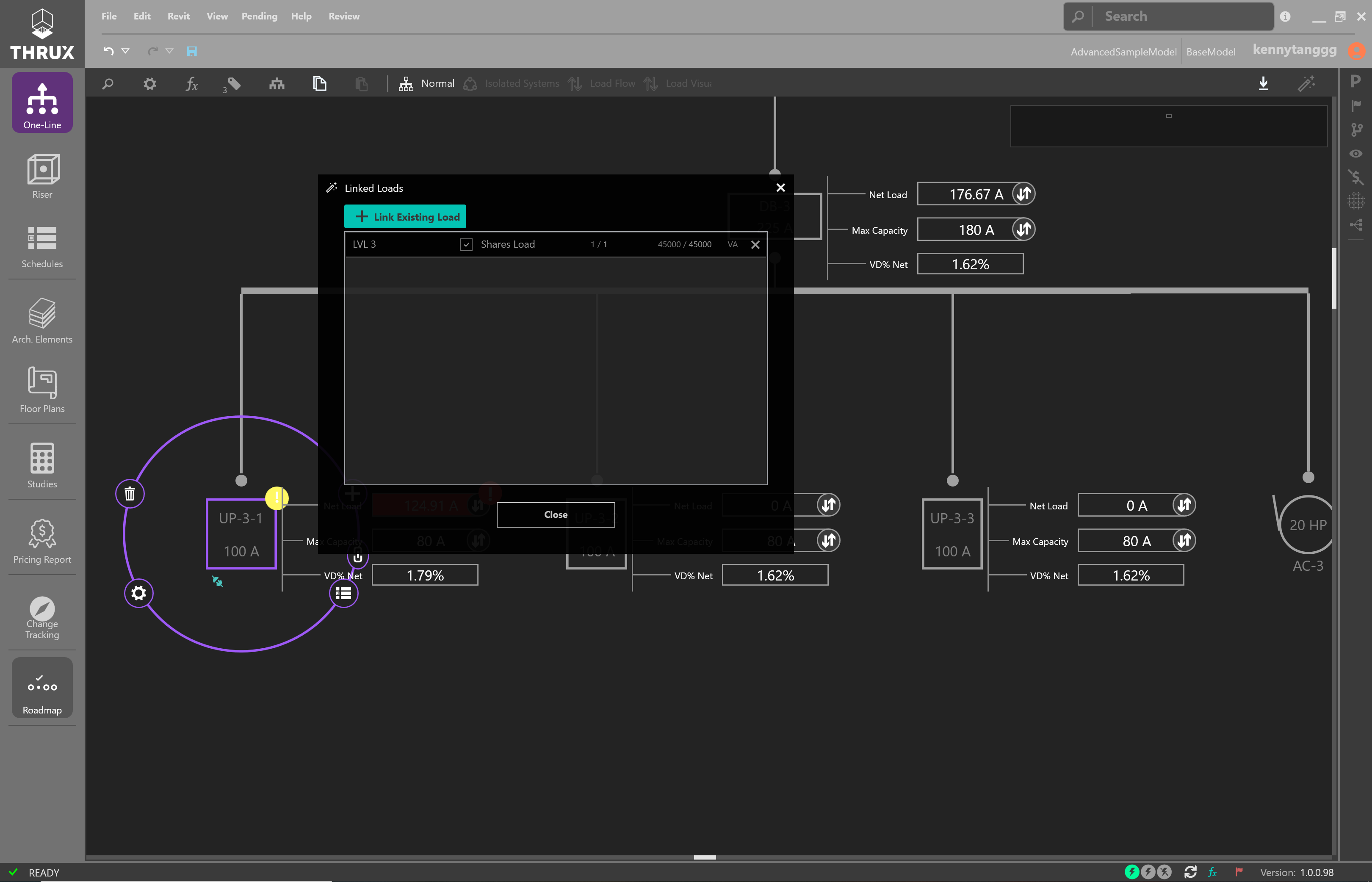1372x882 pixels.
Task: Click the fx icon in status bar
Action: (x=1212, y=872)
